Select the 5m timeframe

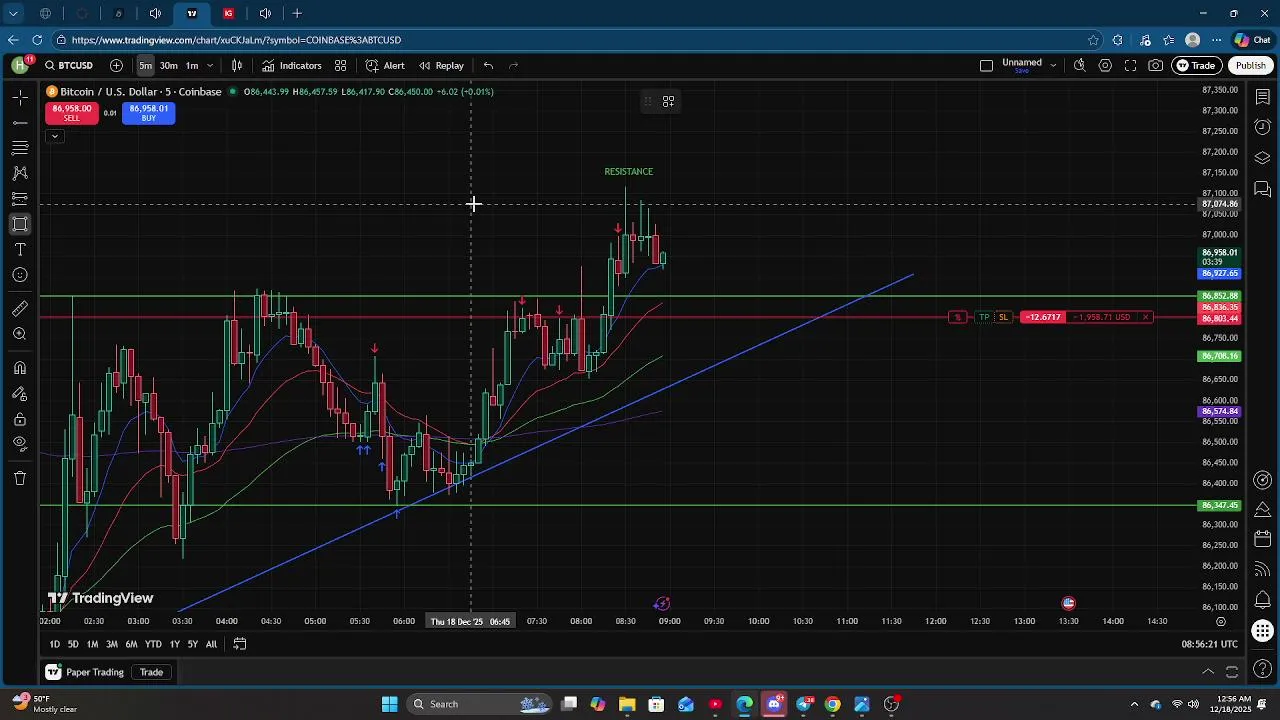145,66
